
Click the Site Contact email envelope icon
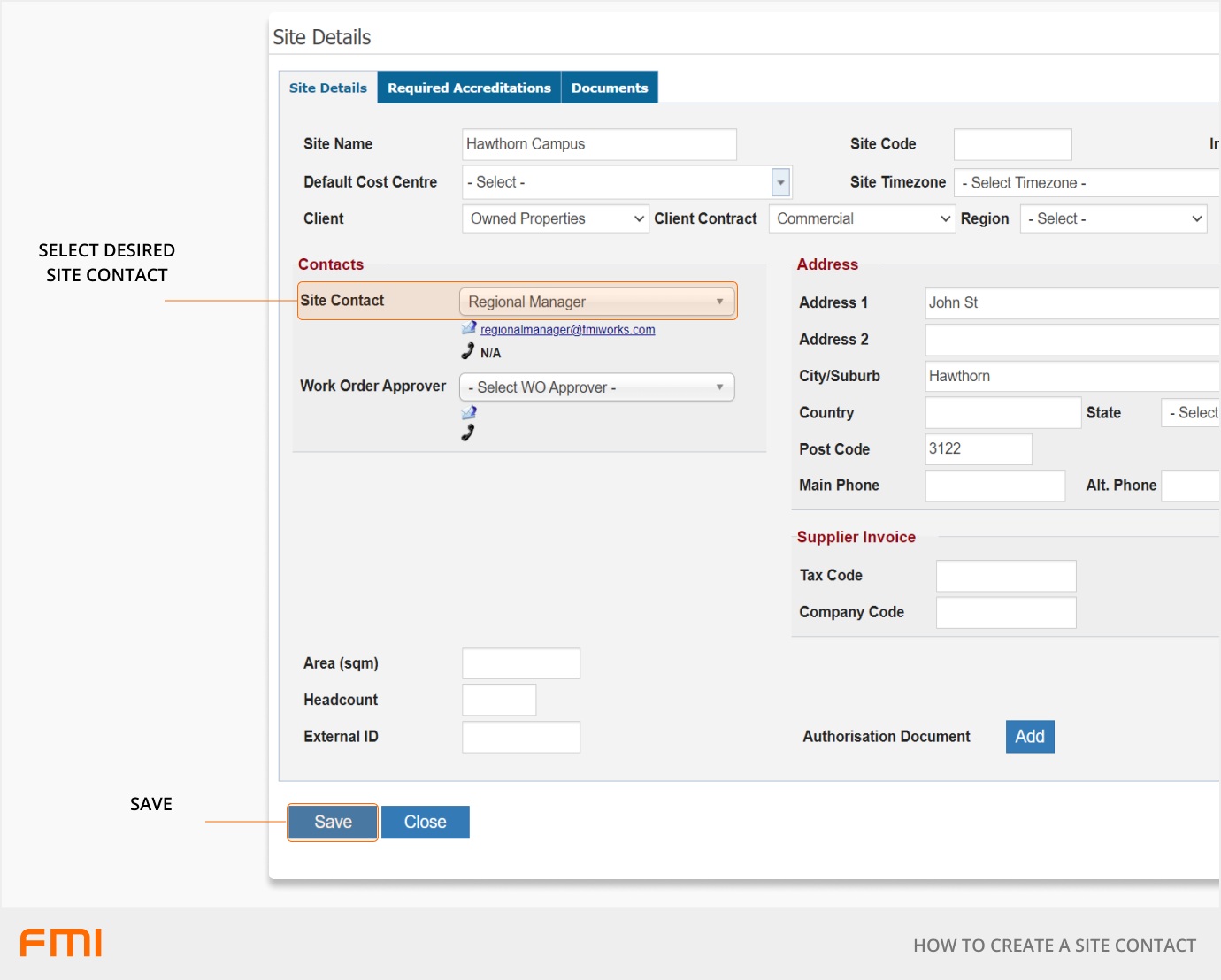[469, 328]
